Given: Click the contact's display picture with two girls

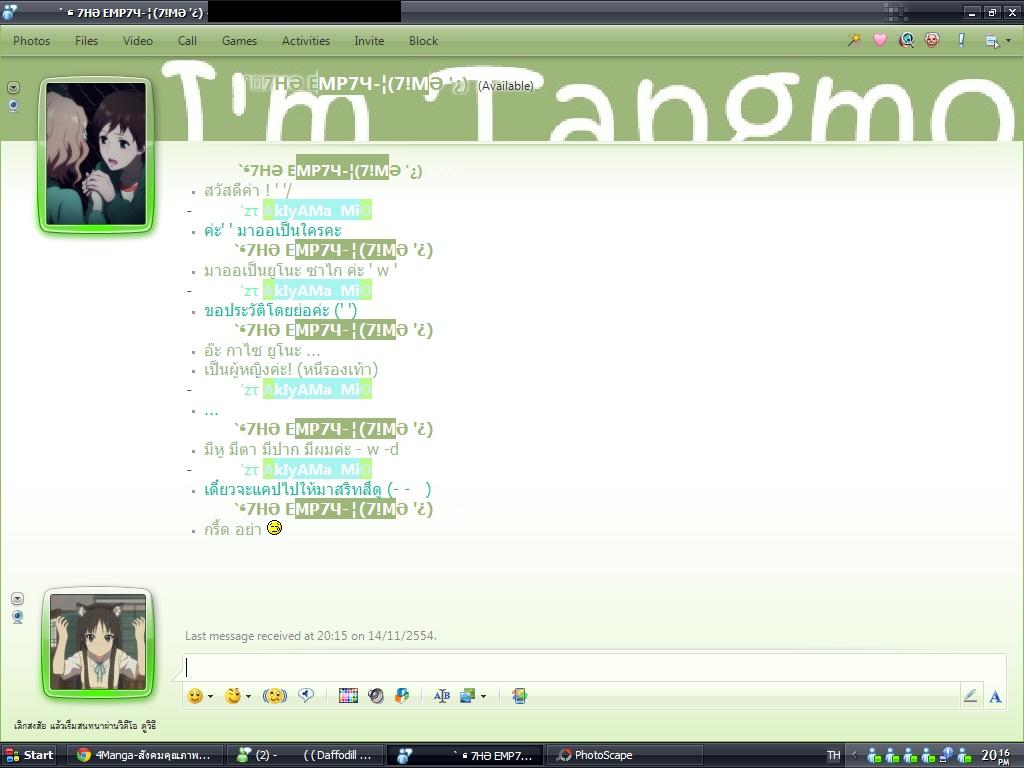Looking at the screenshot, I should (96, 154).
